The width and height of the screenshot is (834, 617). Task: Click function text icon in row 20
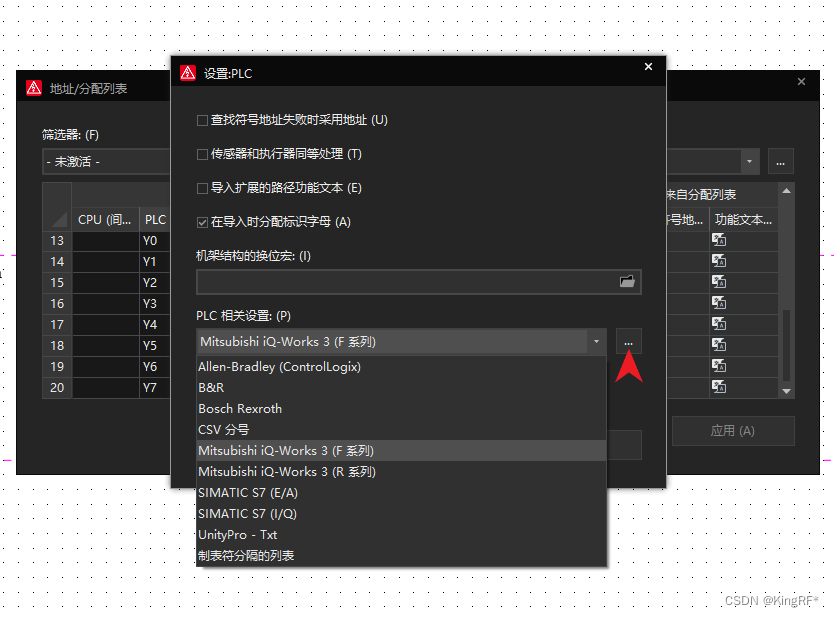pos(718,387)
